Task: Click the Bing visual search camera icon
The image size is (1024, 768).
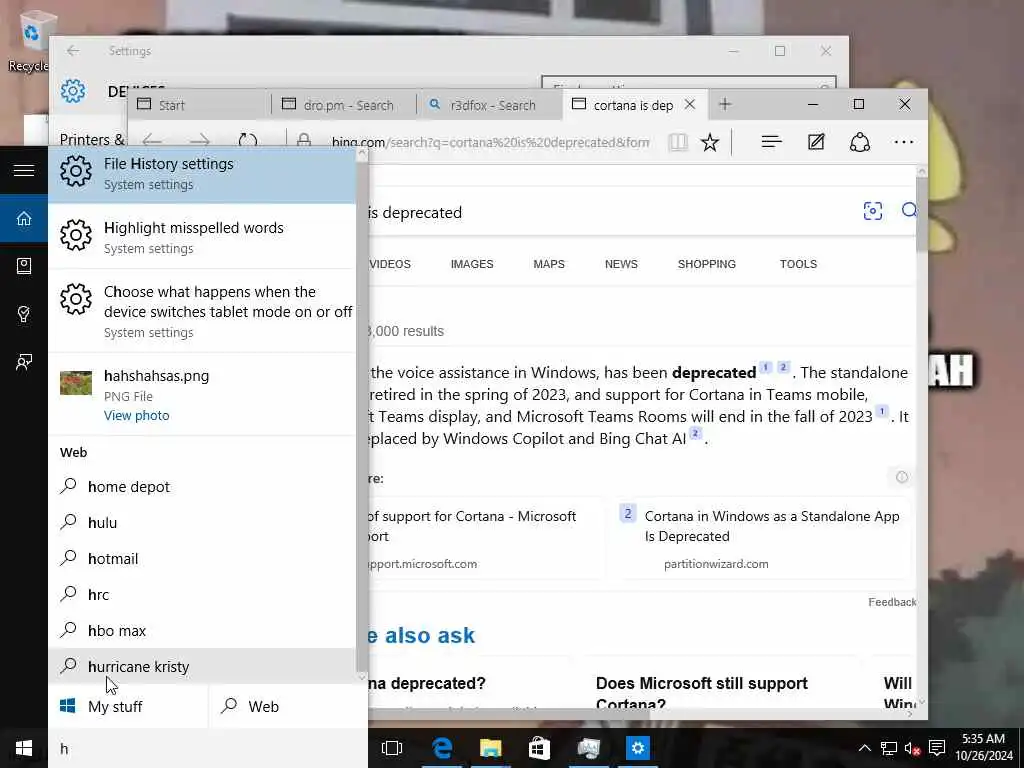Action: [x=872, y=211]
